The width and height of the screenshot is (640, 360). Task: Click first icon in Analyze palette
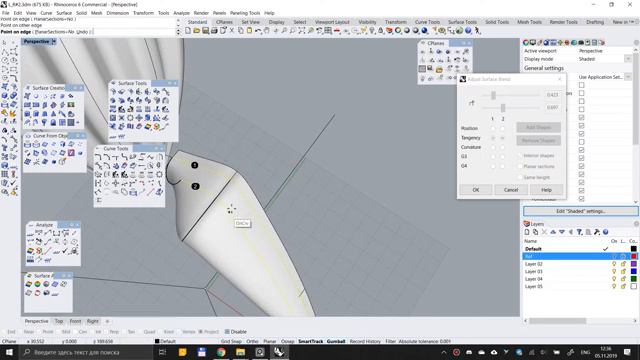[30, 233]
